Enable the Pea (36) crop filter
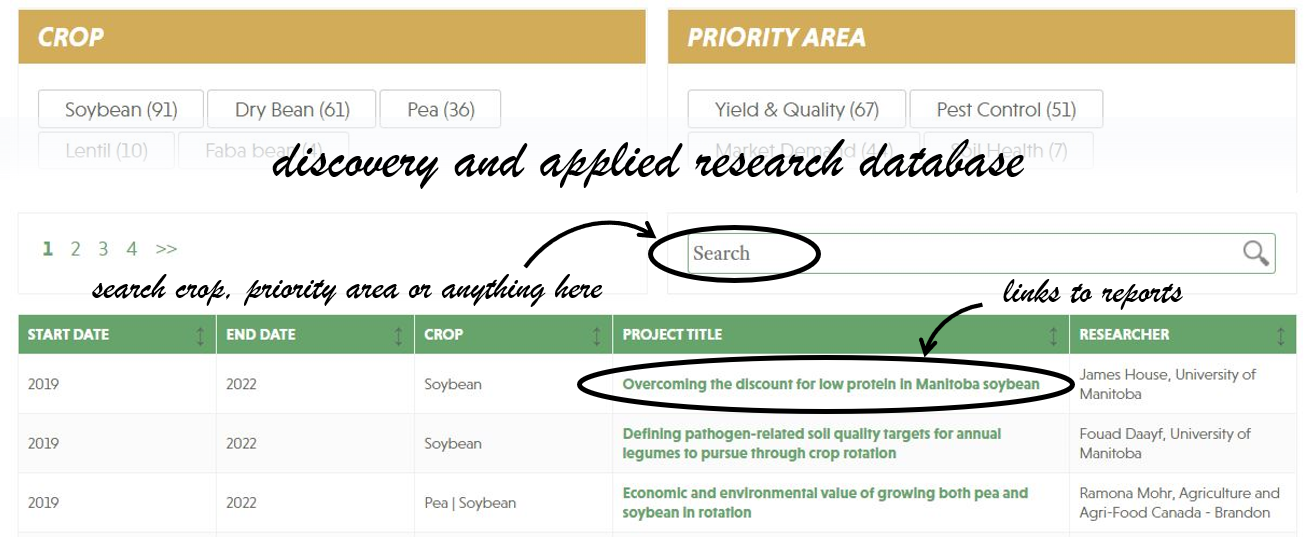Viewport: 1306px width, 537px height. click(x=440, y=110)
